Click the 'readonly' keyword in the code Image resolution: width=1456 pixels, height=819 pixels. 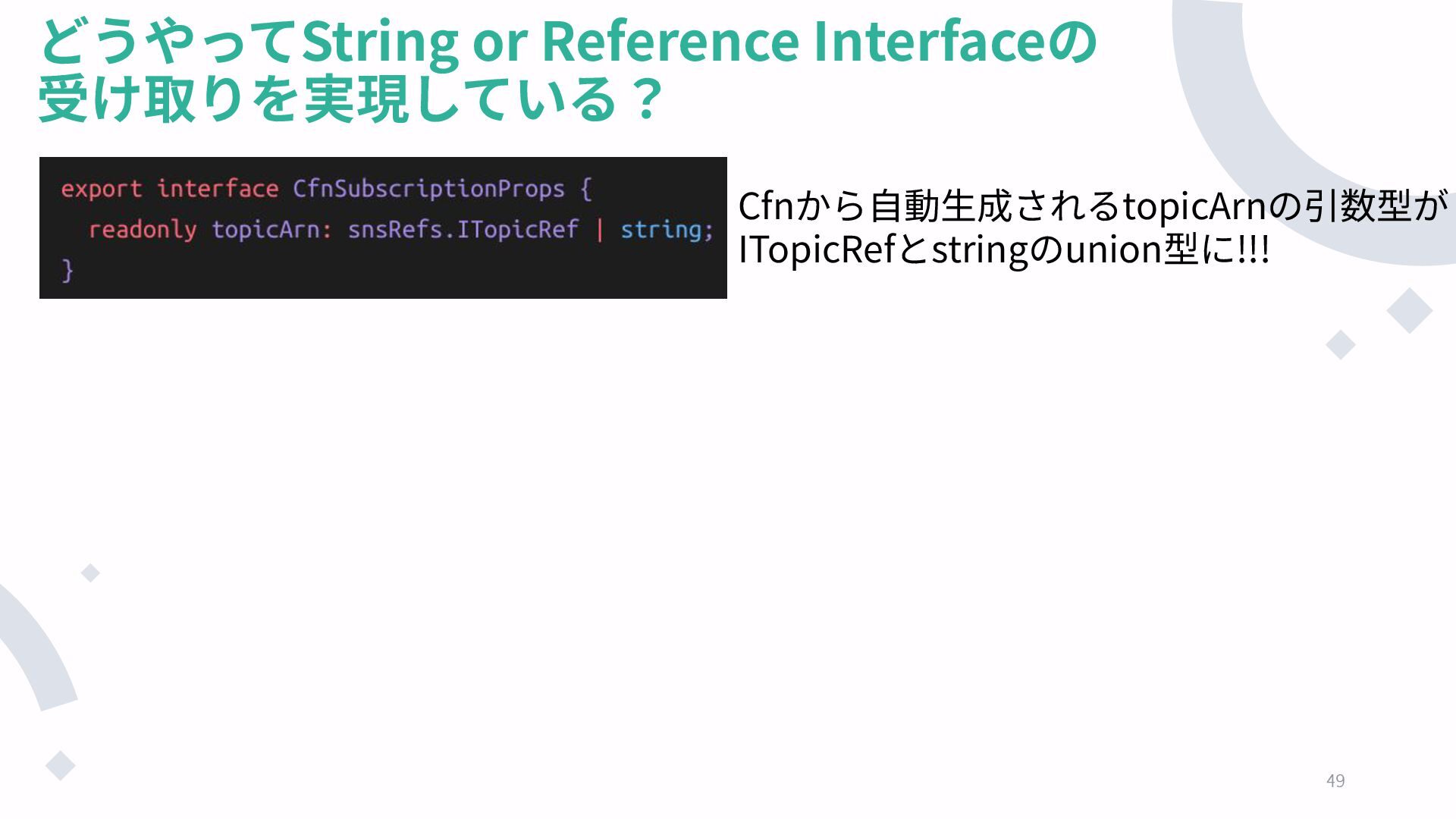(x=143, y=230)
